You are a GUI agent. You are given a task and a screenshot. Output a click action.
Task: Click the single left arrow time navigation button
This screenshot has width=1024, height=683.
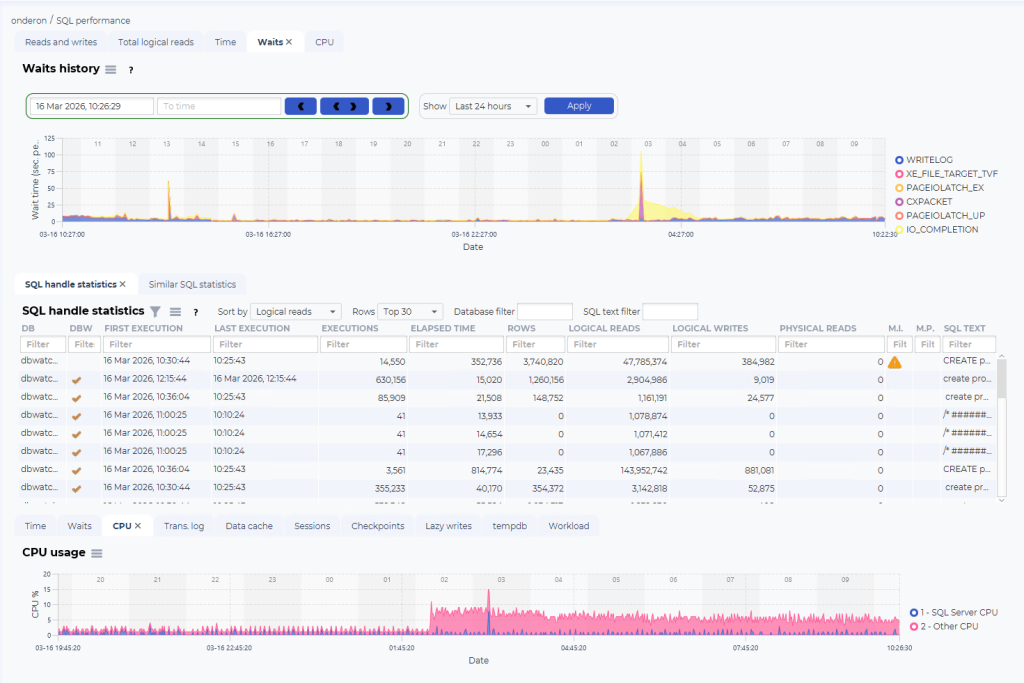(x=301, y=106)
